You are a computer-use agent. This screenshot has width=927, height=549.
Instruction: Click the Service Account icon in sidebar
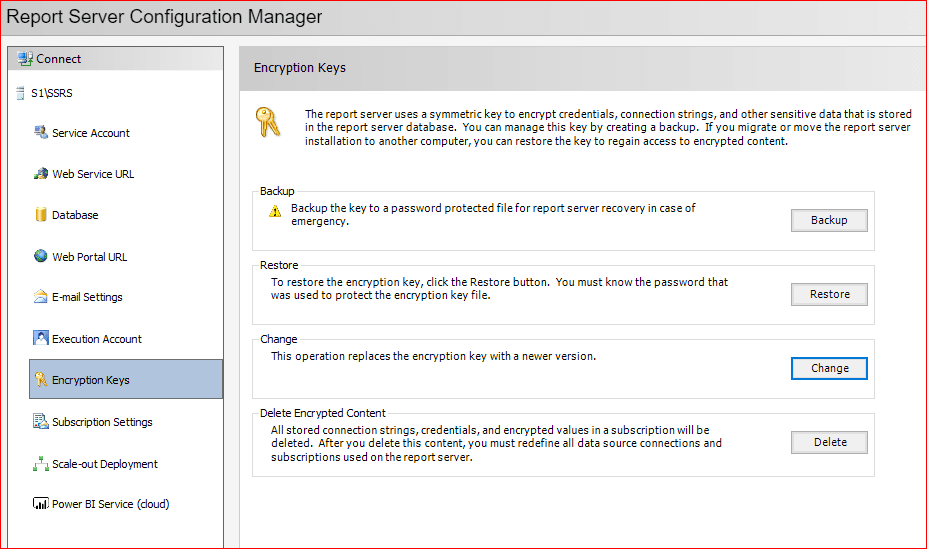41,132
